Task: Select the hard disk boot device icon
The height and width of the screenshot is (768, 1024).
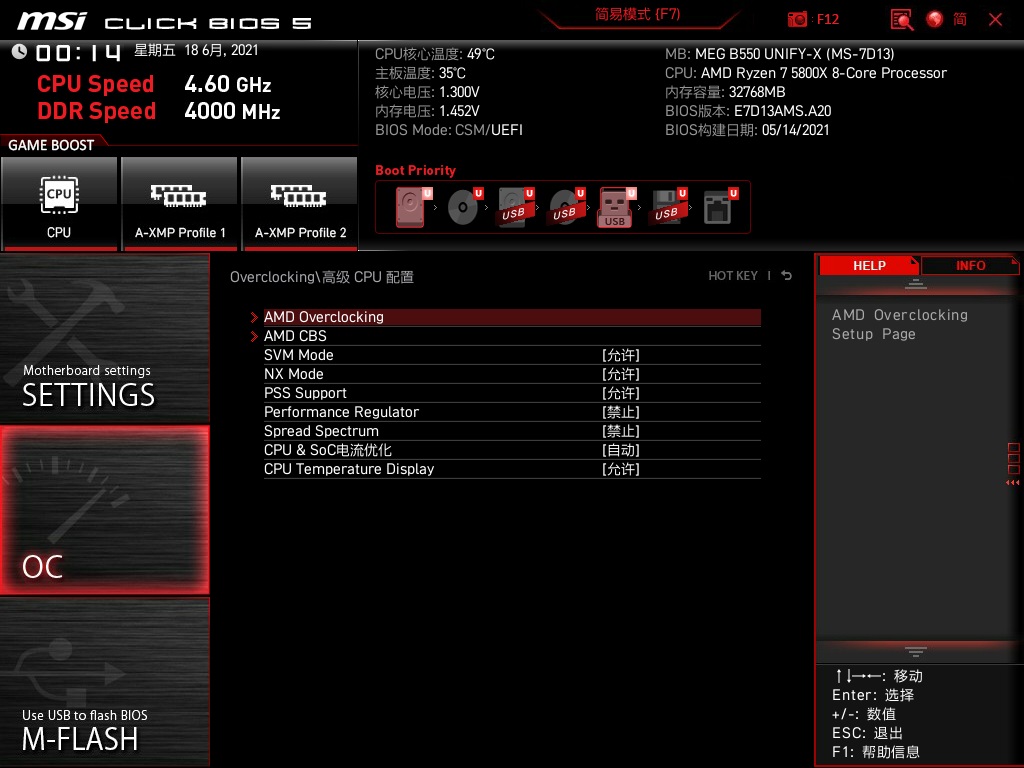Action: point(410,207)
